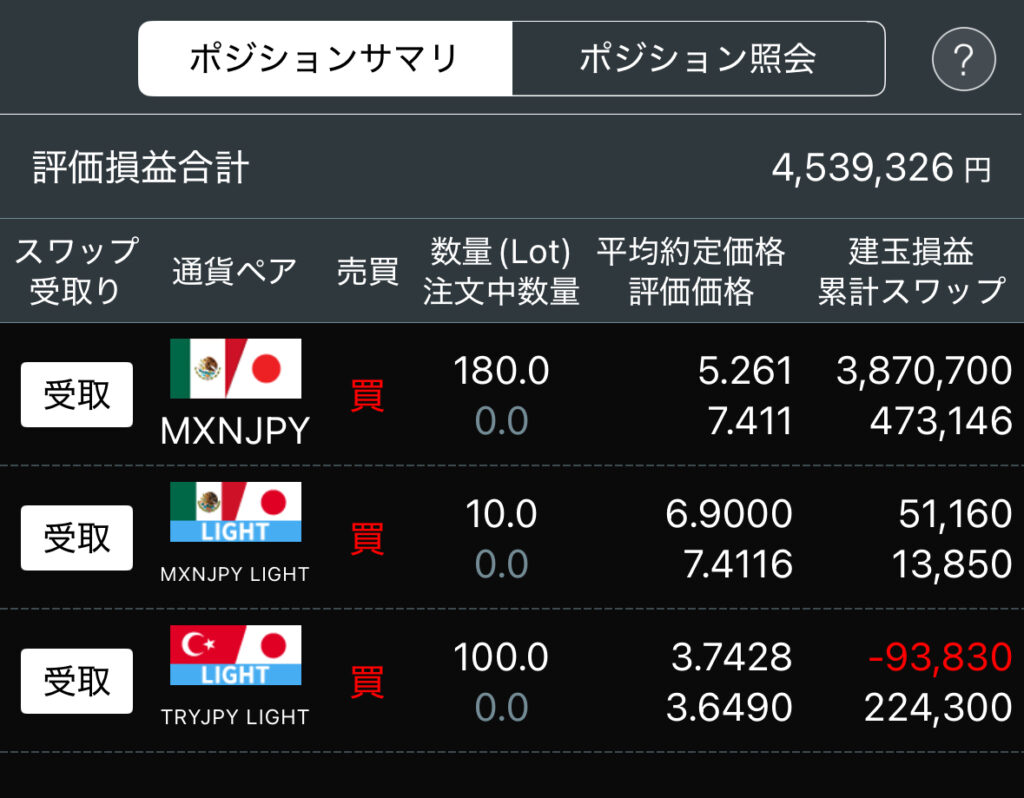Tap the MXNJPY Mexico-Japan flag icon
This screenshot has height=798, width=1024.
236,368
